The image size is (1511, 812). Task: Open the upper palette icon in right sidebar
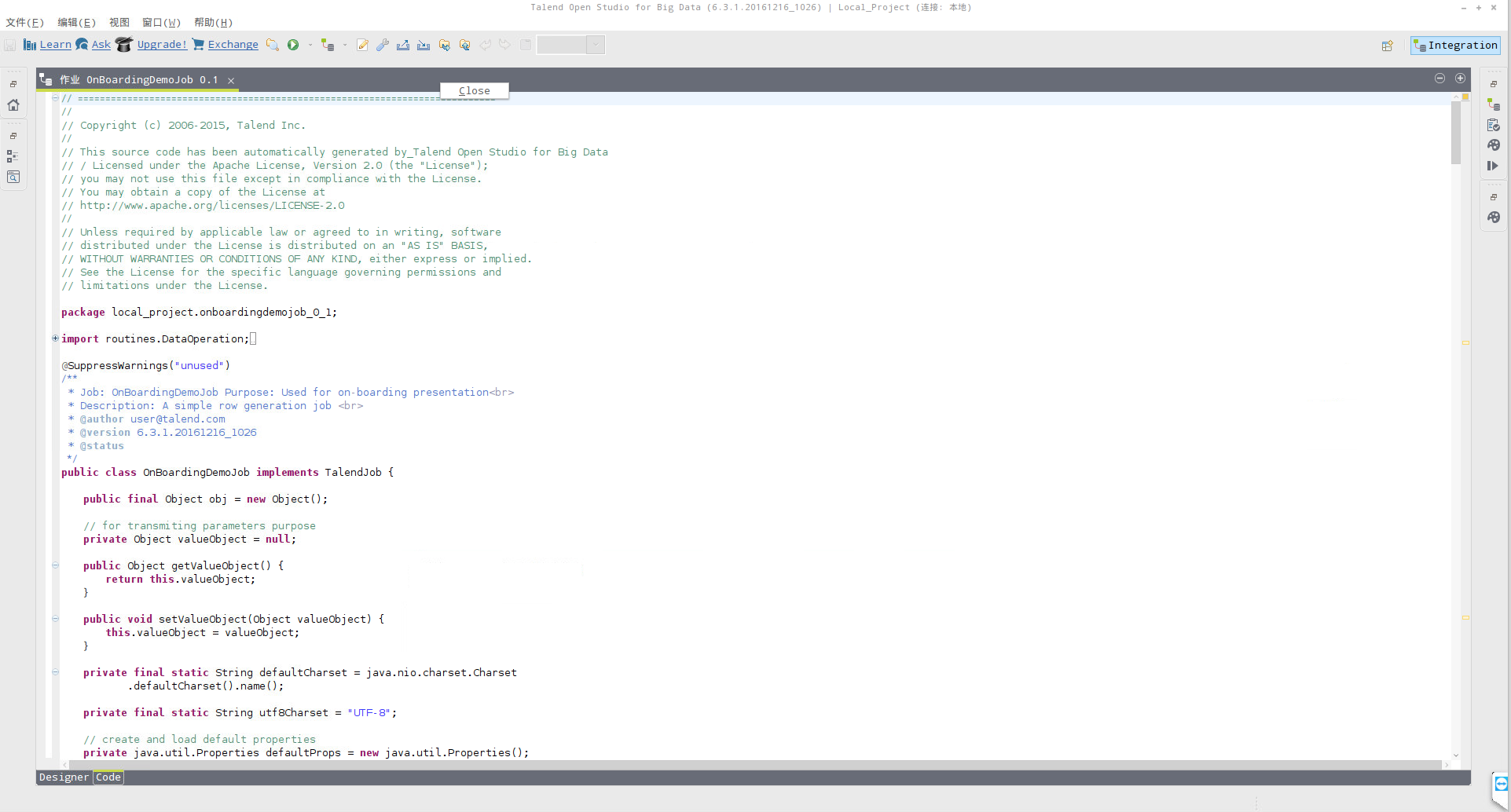pos(1494,145)
